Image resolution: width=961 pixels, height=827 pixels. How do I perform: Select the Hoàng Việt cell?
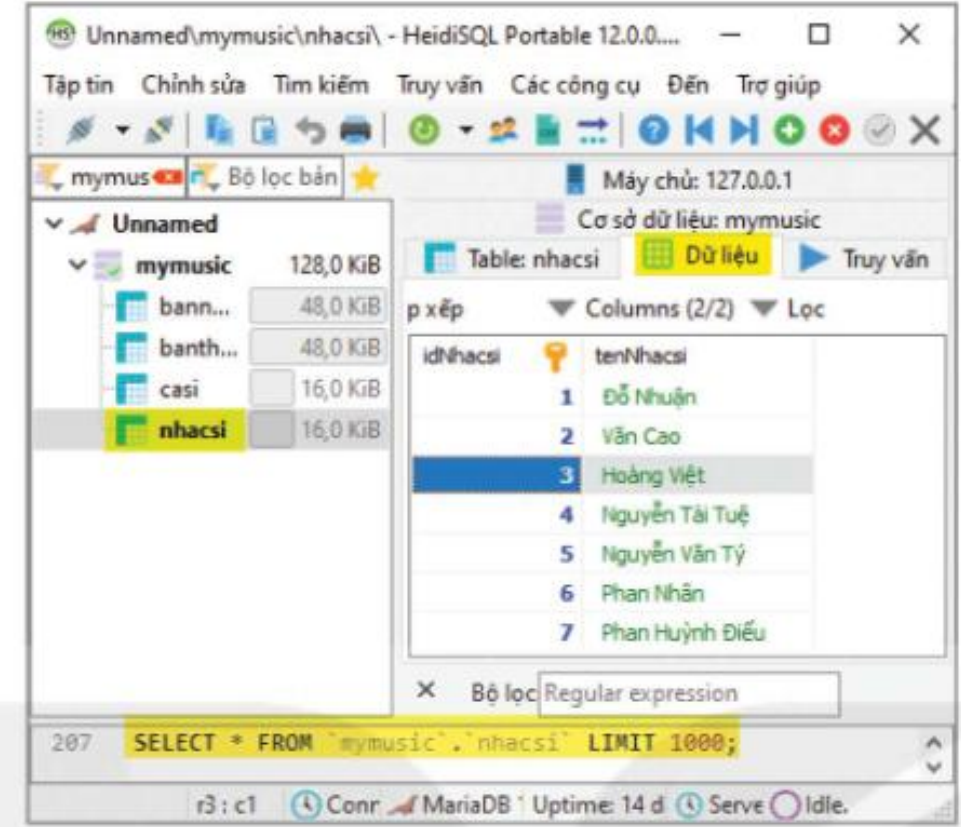(697, 475)
